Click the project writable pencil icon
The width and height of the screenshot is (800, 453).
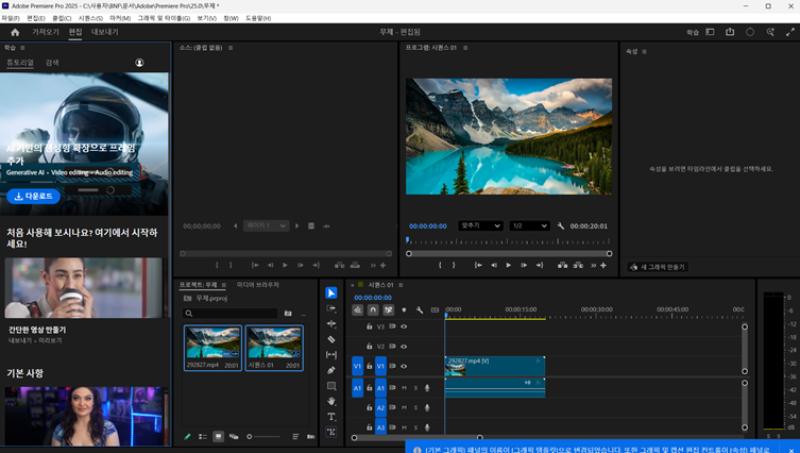[x=187, y=437]
